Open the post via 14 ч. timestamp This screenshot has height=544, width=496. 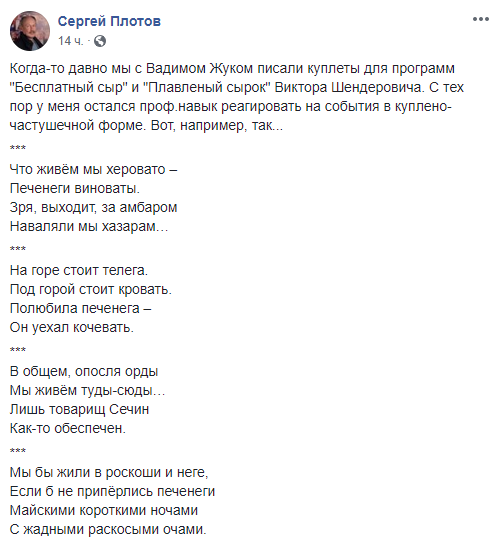tap(71, 41)
